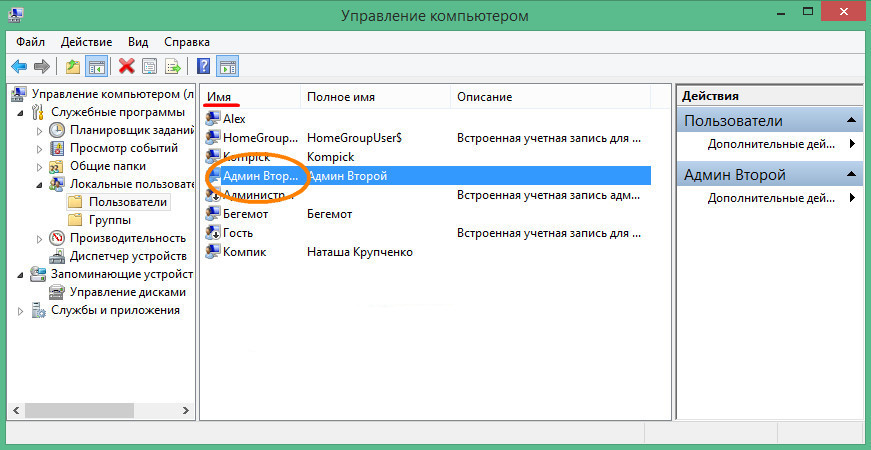This screenshot has height=450, width=871.
Task: Expand the Общие папки node
Action: pyautogui.click(x=39, y=167)
